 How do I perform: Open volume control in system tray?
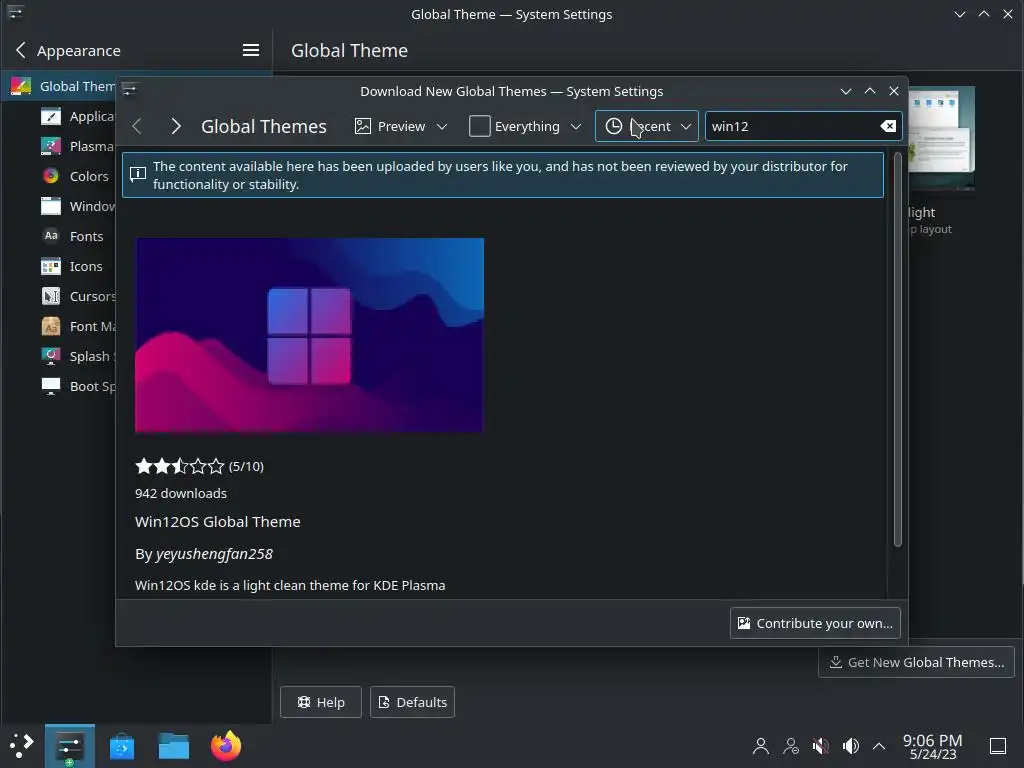pyautogui.click(x=851, y=746)
